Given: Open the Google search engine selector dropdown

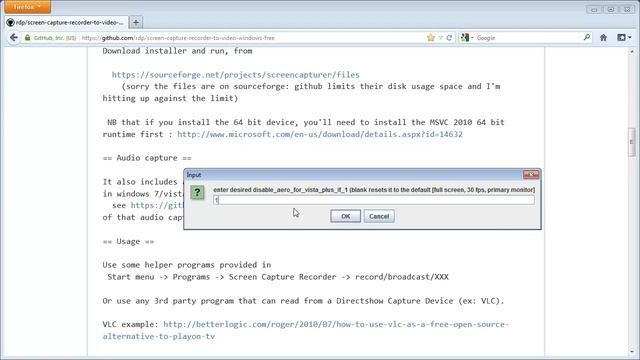Looking at the screenshot, I should tap(467, 38).
